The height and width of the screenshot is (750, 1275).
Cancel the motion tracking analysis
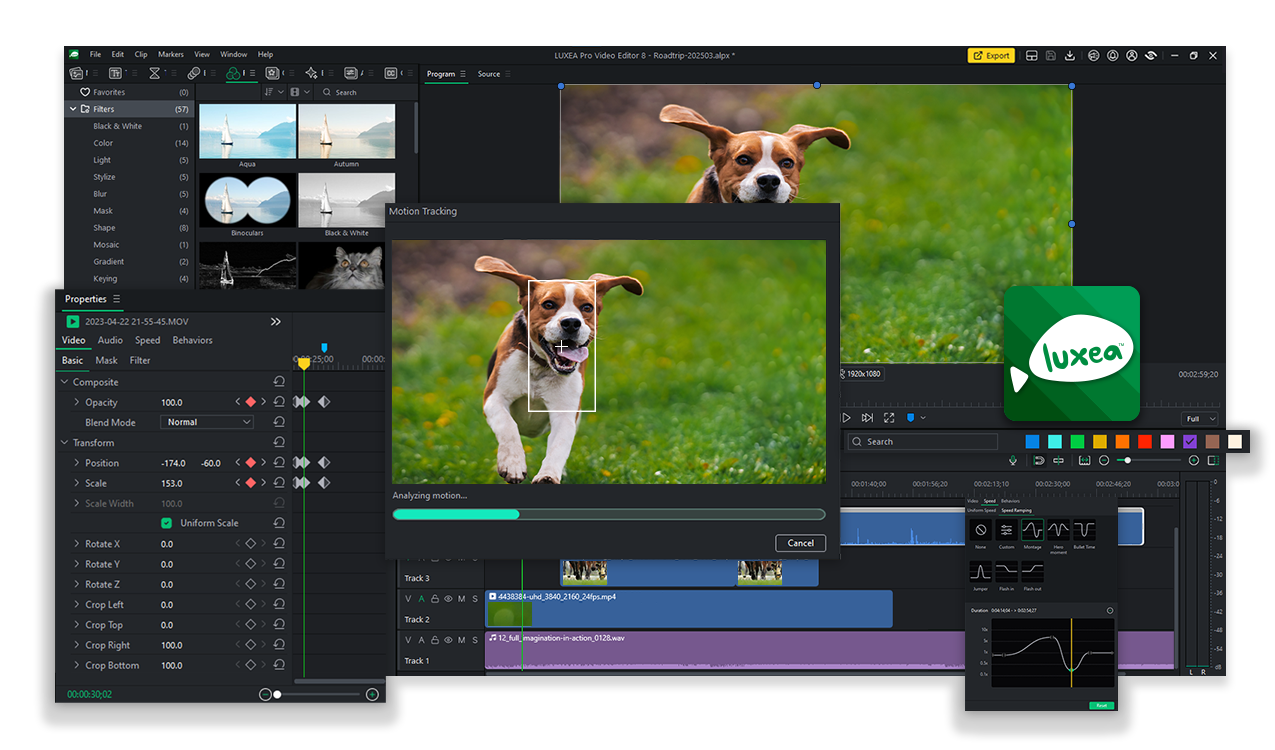tap(800, 543)
